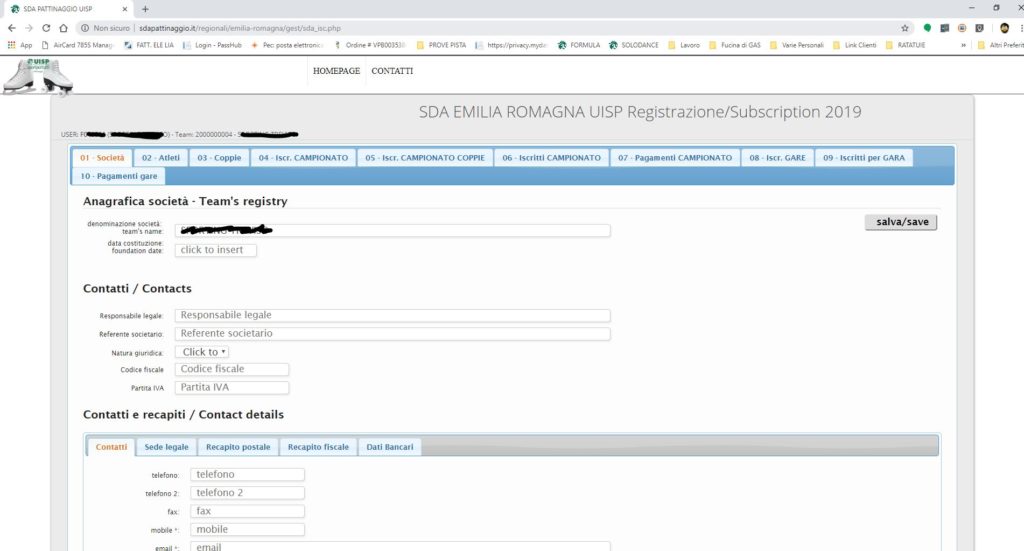The height and width of the screenshot is (551, 1024).
Task: Click the salva/save button
Action: (901, 223)
